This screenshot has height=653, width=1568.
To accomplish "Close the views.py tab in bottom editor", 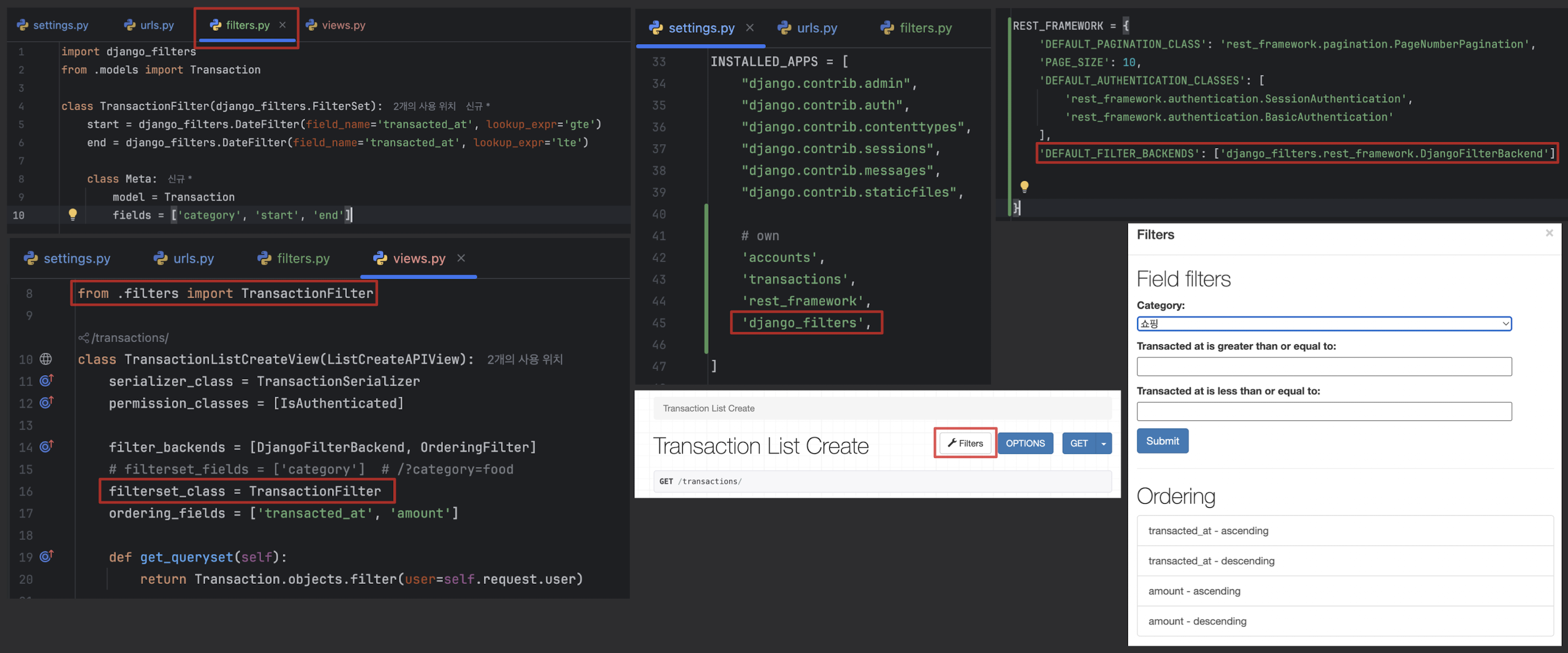I will click(x=461, y=258).
